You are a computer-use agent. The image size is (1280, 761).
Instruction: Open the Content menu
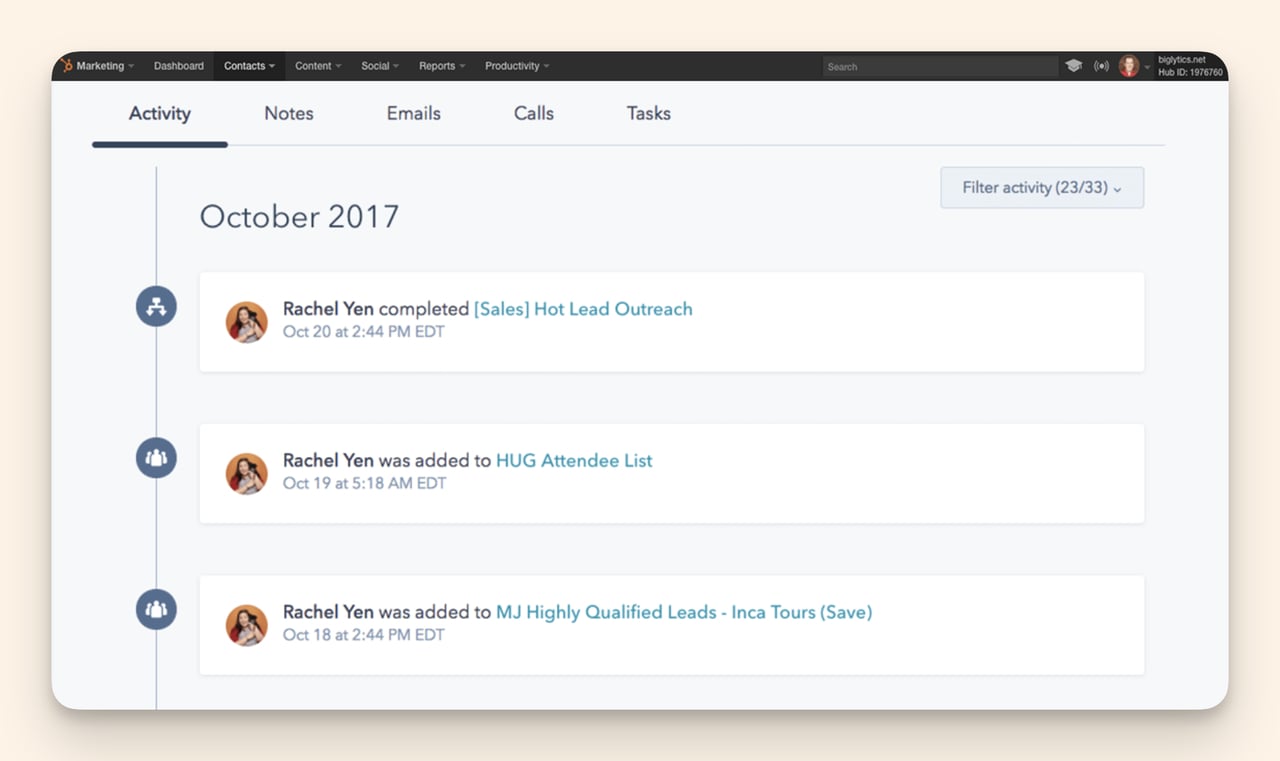(318, 66)
